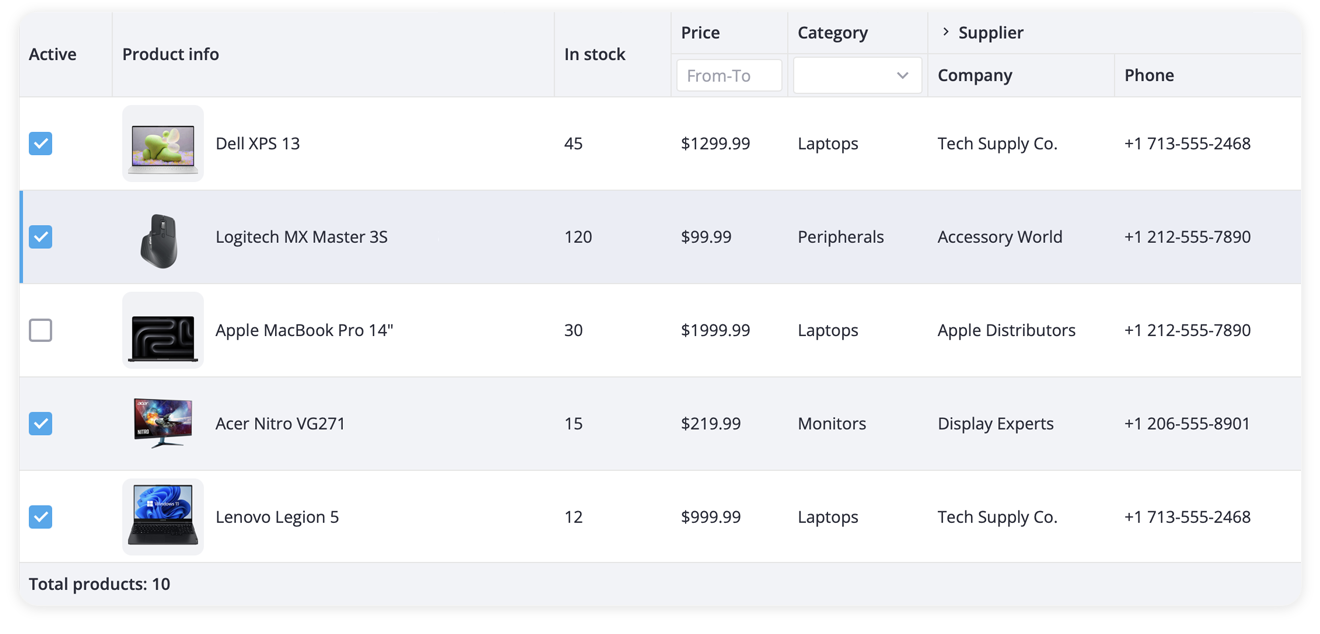Screen dimensions: 1320x634
Task: Uncheck the Active checkbox for Dell XPS 13
Action: [x=40, y=144]
